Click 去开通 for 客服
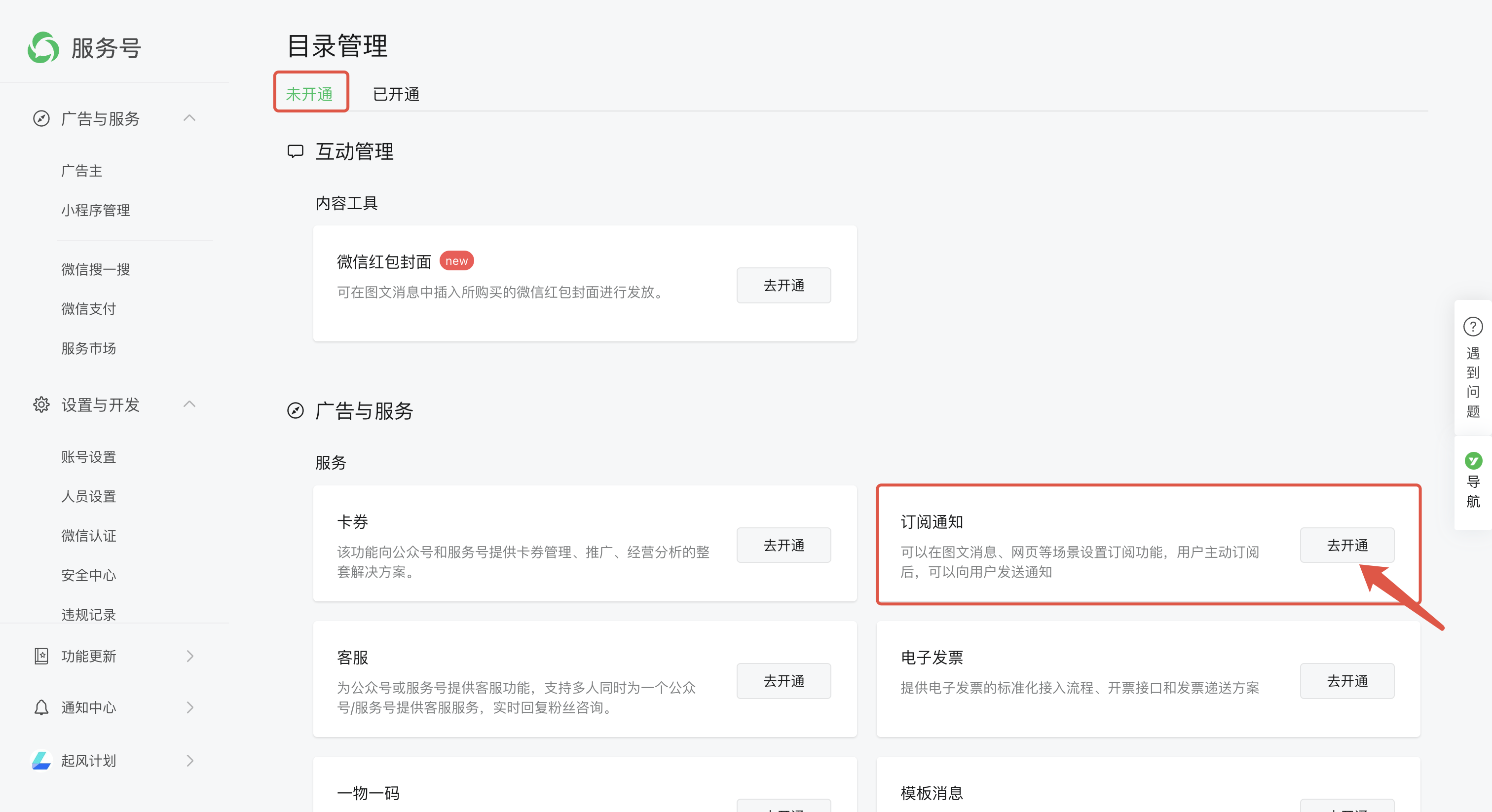Screen dimensions: 1492x812 click(783, 680)
